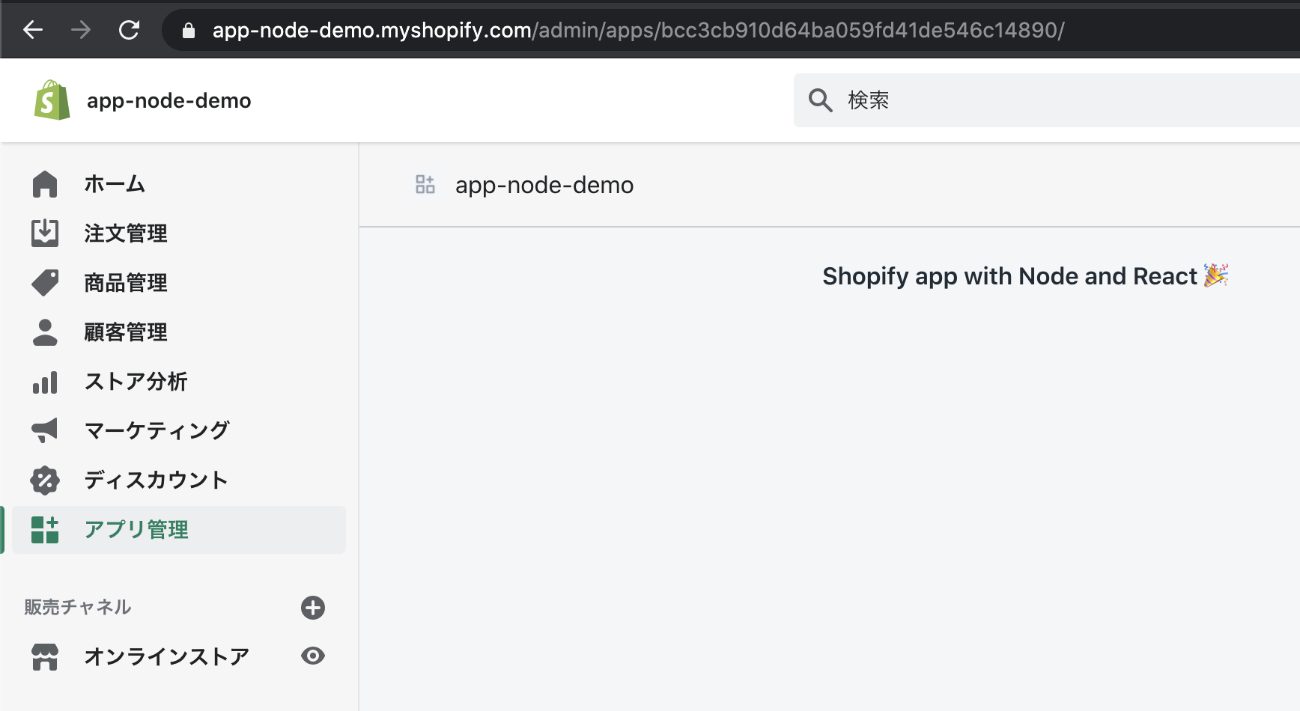This screenshot has height=711, width=1300.
Task: View online store with eye icon
Action: [313, 656]
